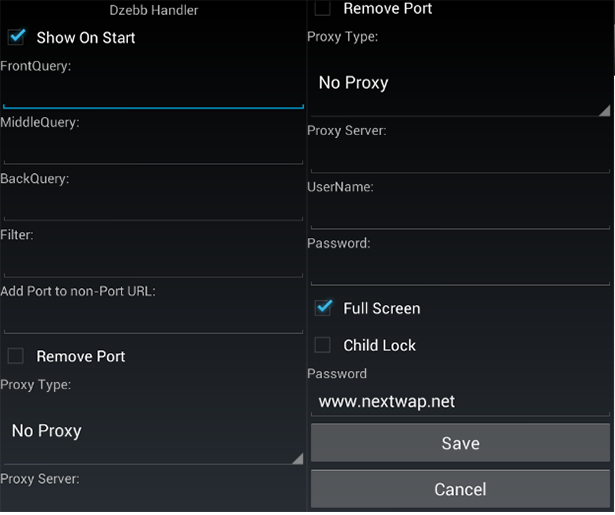615x515 pixels.
Task: Disable the Full Screen checkbox
Action: tap(323, 308)
